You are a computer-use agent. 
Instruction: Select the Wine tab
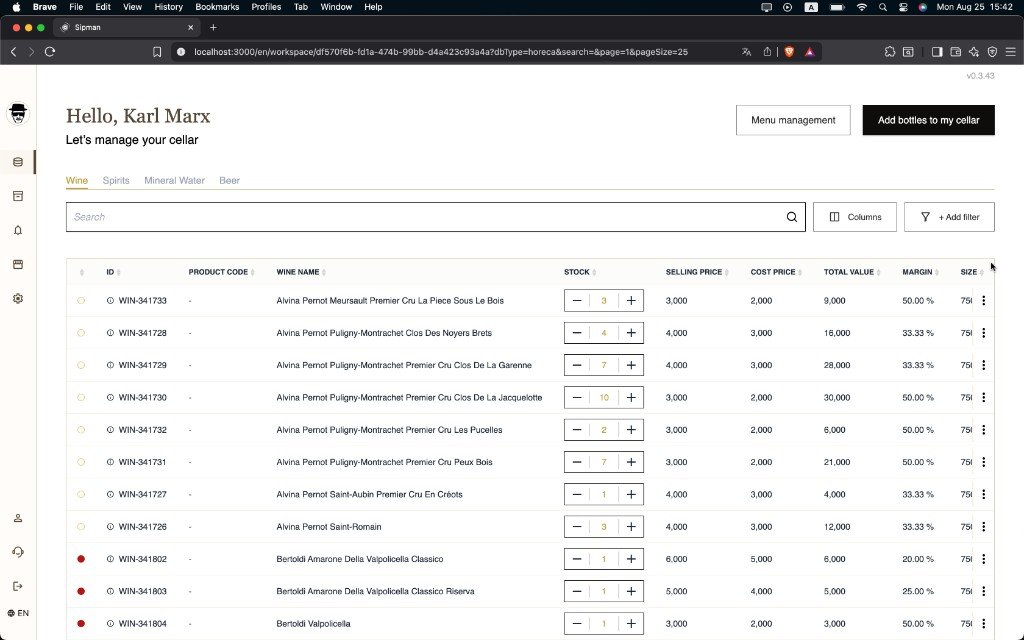(x=76, y=180)
